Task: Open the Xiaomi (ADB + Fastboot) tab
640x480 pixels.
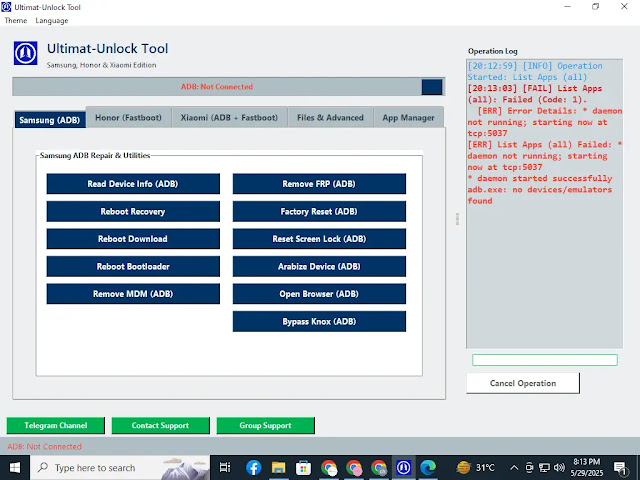Action: pos(229,118)
